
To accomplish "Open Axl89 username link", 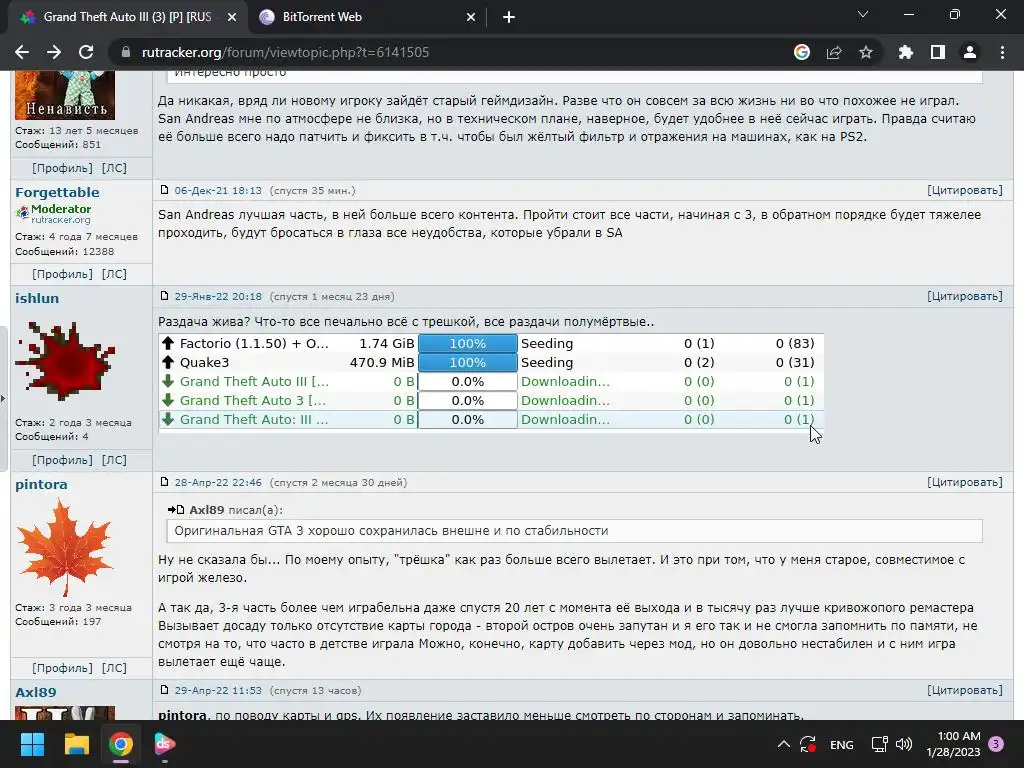I will 36,692.
